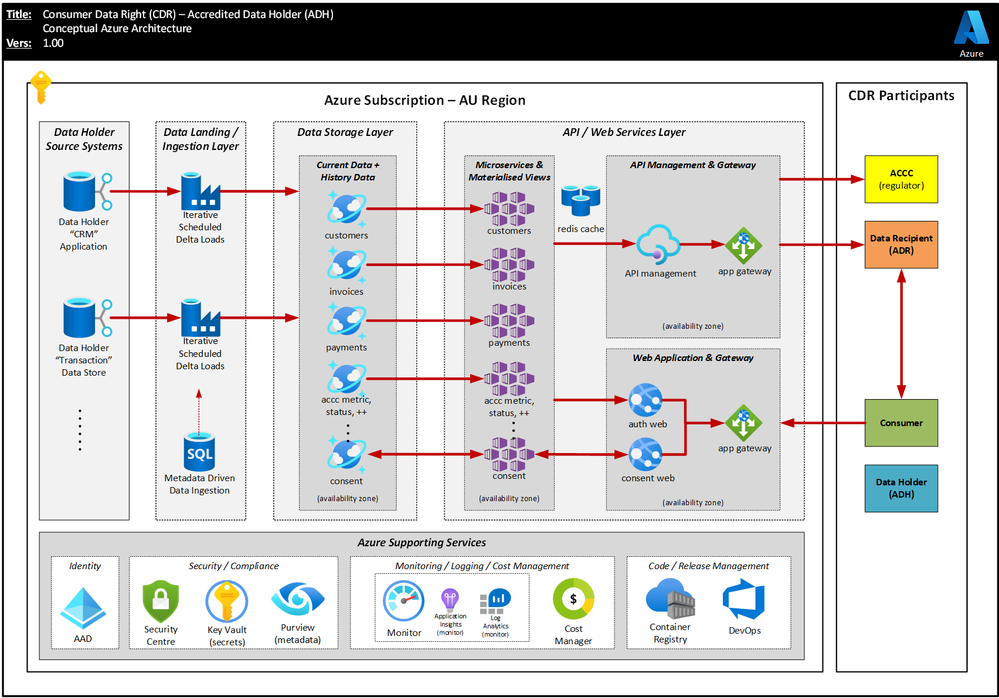Click the Identity section label
This screenshot has height=698, width=999.
[85, 566]
